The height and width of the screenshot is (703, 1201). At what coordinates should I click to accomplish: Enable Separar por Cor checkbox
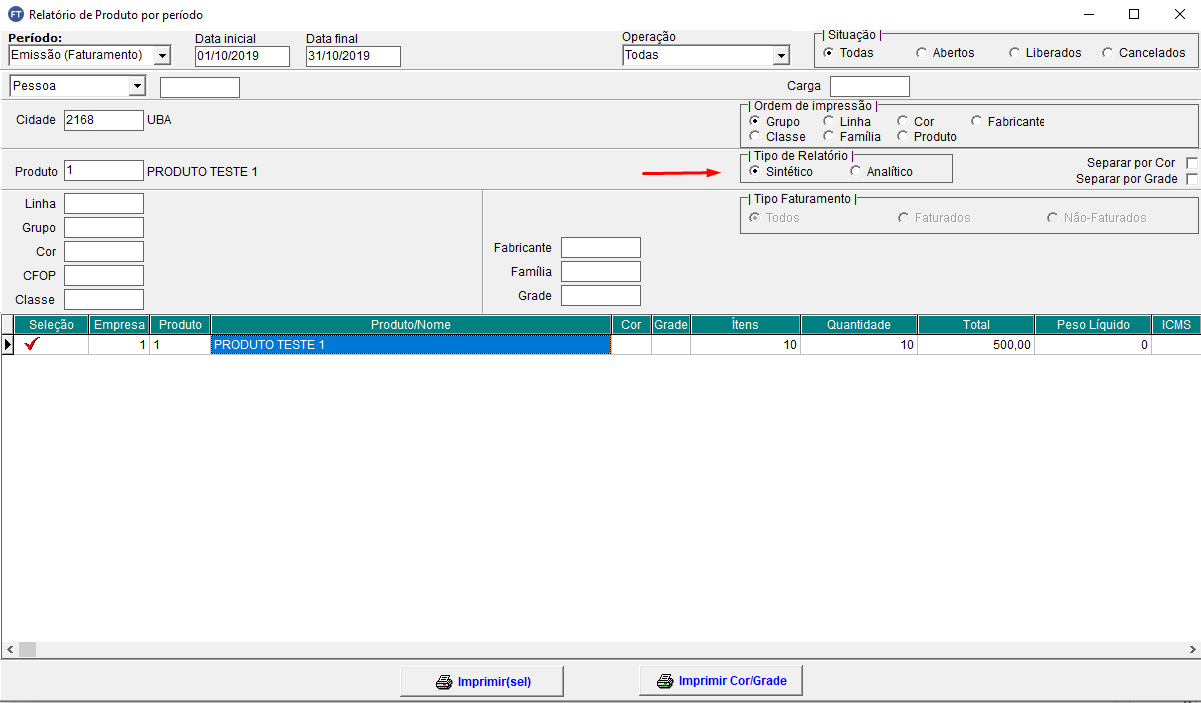tap(1191, 163)
